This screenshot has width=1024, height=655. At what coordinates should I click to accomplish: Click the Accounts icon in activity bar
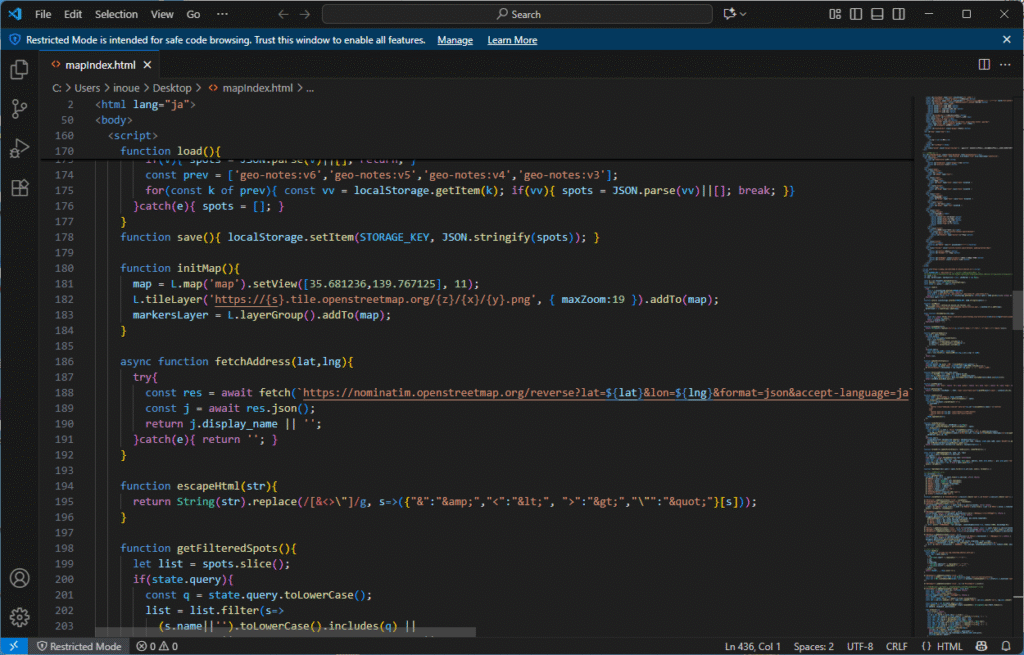click(19, 578)
